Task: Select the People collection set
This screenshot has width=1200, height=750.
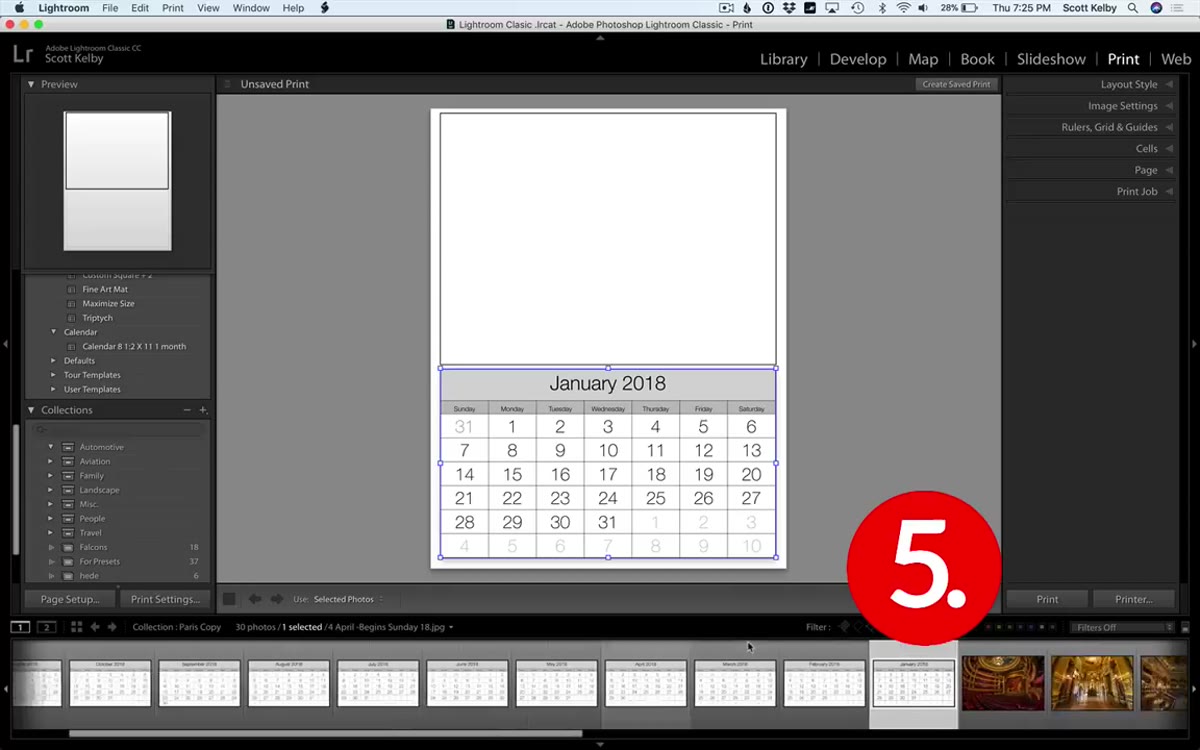Action: (x=92, y=519)
